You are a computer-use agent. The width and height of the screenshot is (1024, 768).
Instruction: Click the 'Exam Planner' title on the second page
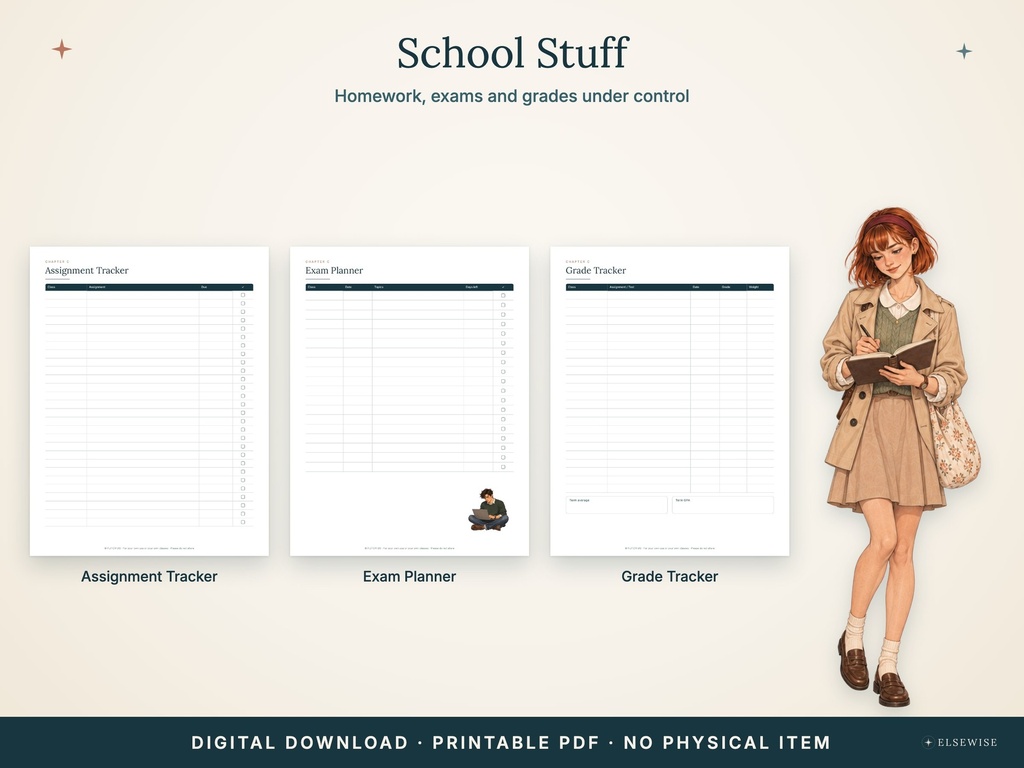coord(334,270)
